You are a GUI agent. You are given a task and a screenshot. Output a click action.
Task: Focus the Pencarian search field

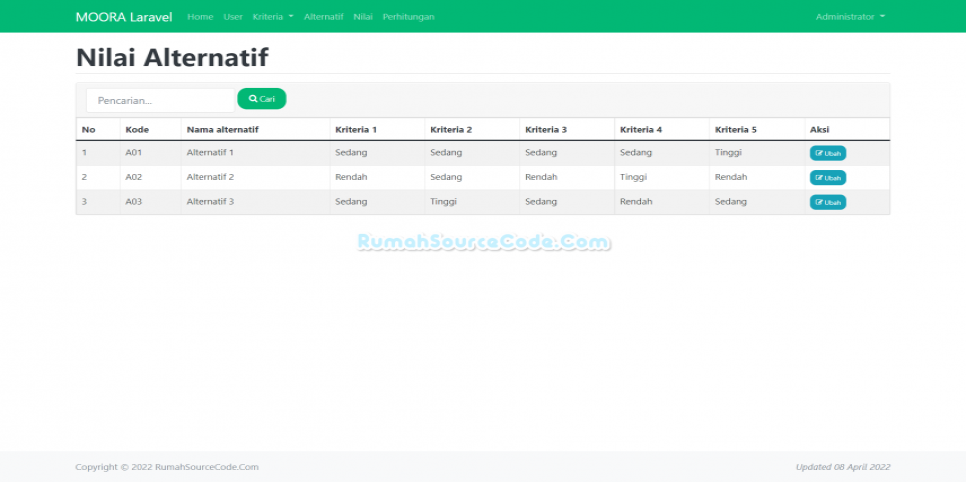pos(160,100)
